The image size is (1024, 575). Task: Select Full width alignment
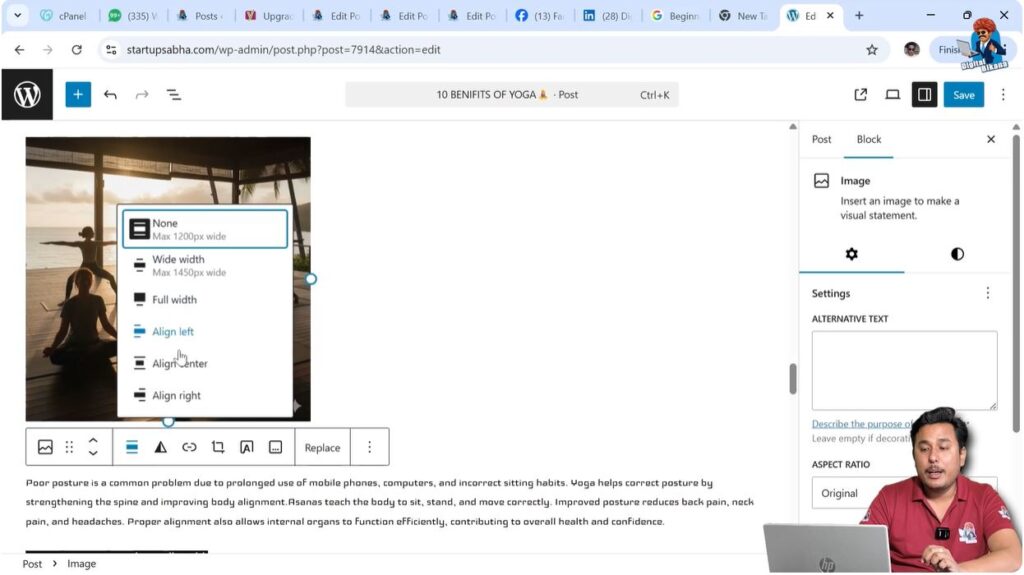[x=205, y=299]
